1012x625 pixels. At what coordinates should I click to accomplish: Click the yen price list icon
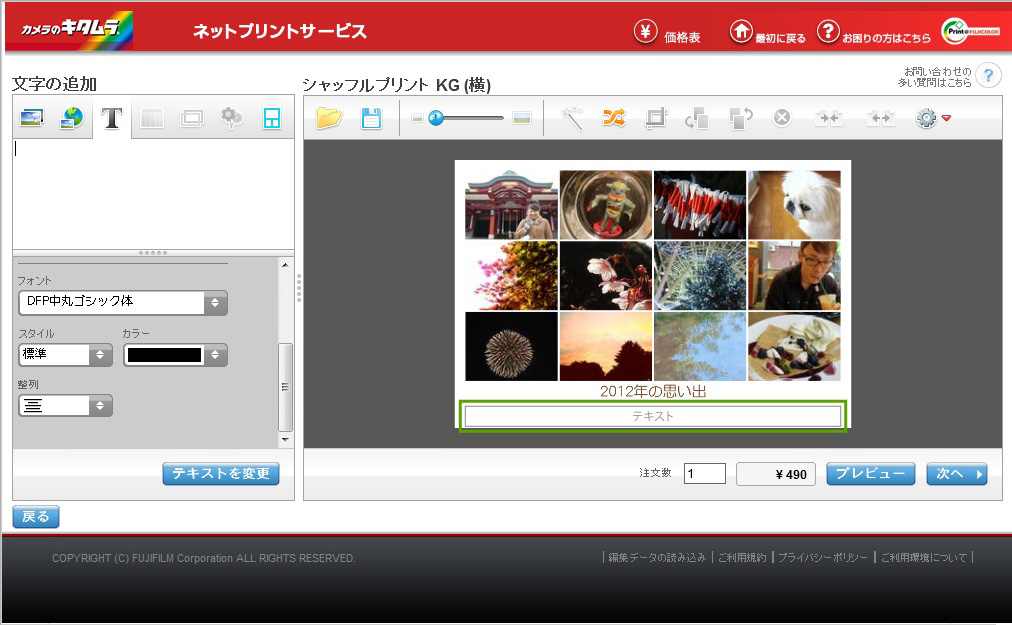[646, 31]
